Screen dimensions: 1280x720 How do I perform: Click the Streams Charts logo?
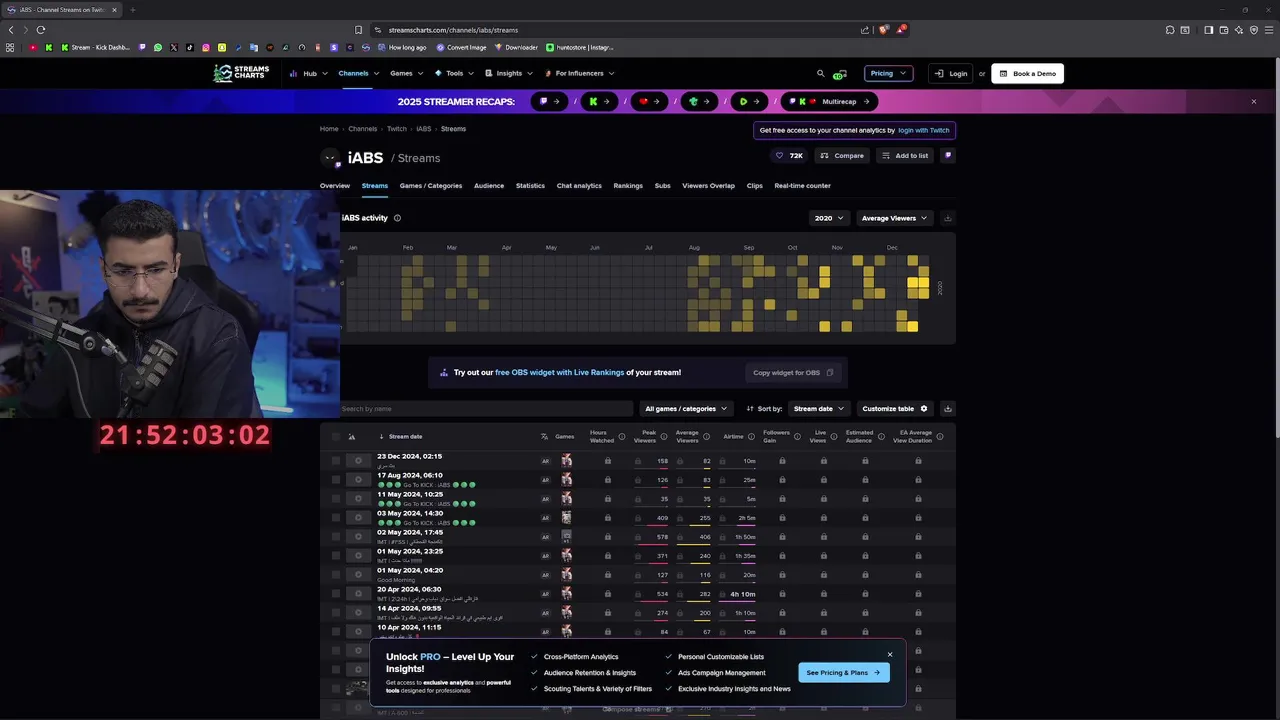pyautogui.click(x=241, y=73)
